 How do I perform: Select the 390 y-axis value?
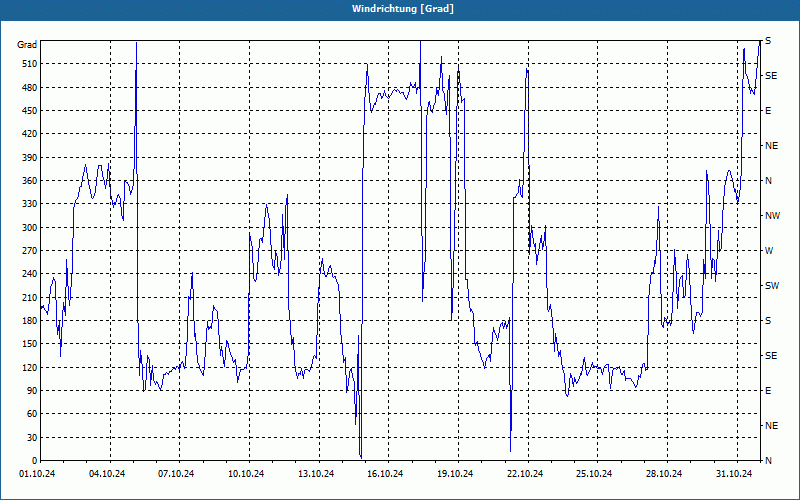click(30, 157)
